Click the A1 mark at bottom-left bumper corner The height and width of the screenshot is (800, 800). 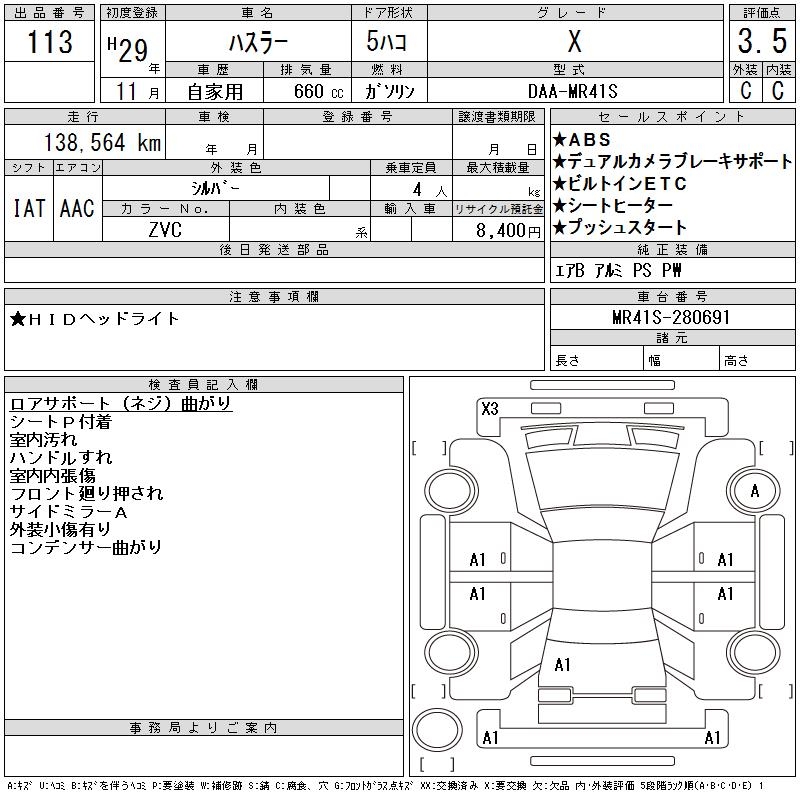pyautogui.click(x=490, y=738)
